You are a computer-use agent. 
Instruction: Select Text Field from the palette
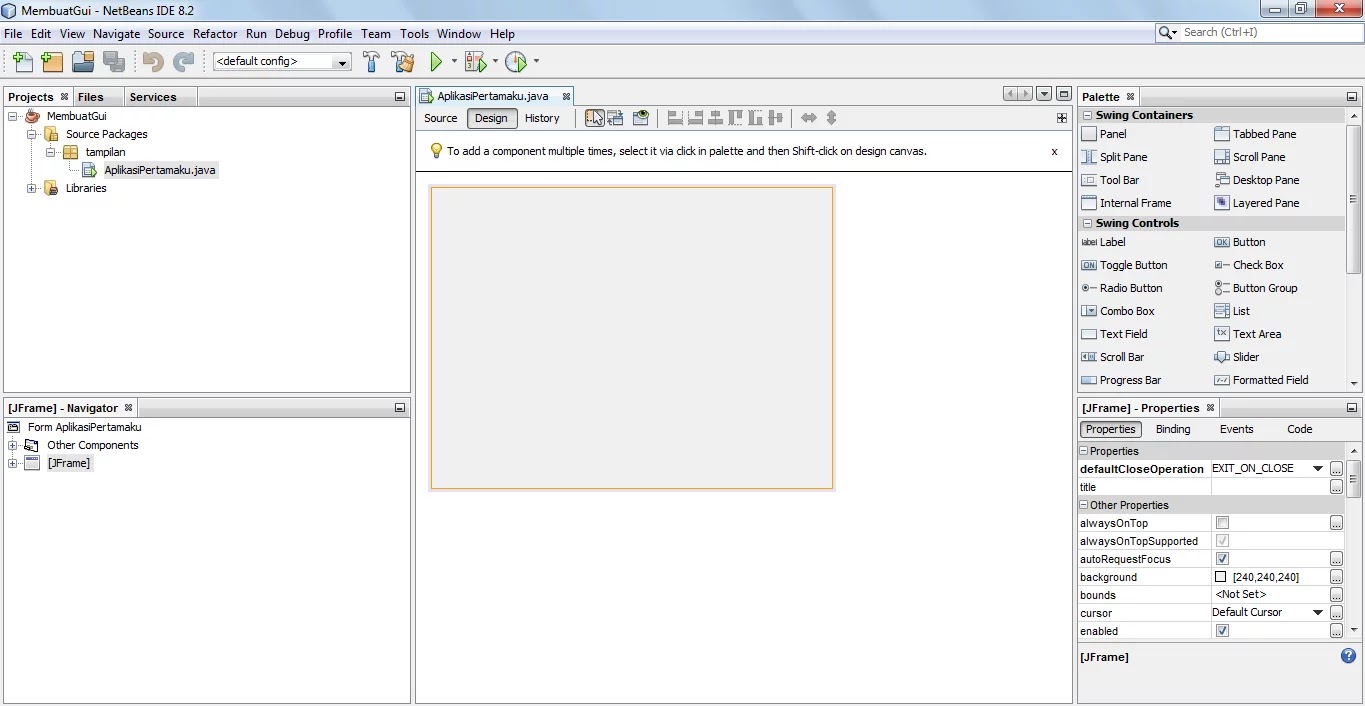(1122, 334)
